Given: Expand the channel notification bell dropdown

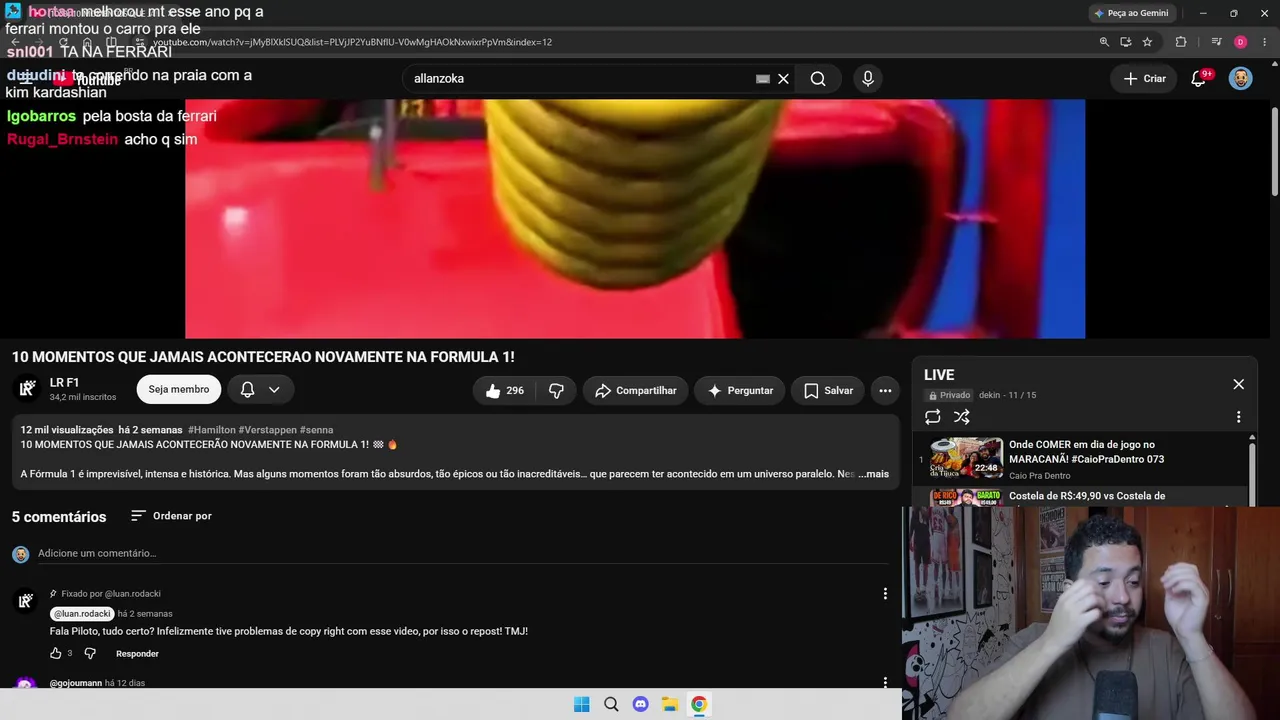Looking at the screenshot, I should click(260, 389).
